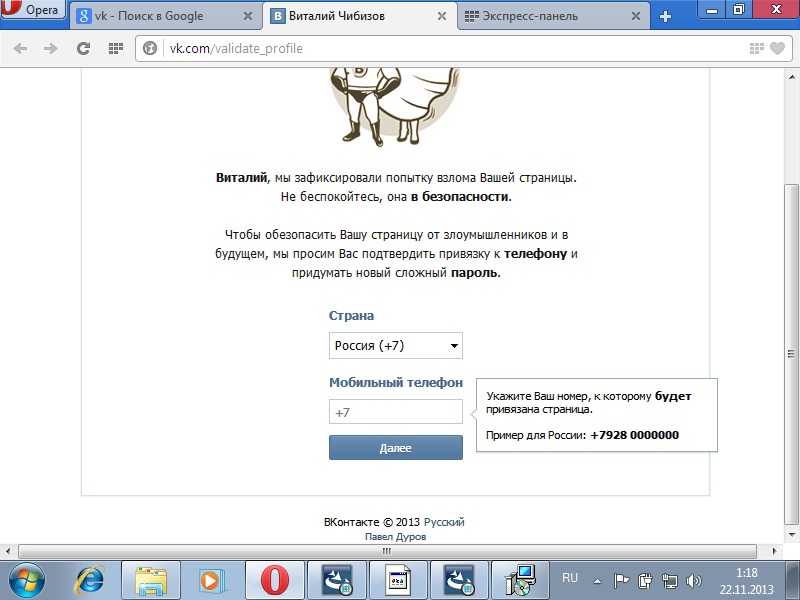The image size is (800, 600).
Task: Open the Павел Дуров link
Action: 395,537
